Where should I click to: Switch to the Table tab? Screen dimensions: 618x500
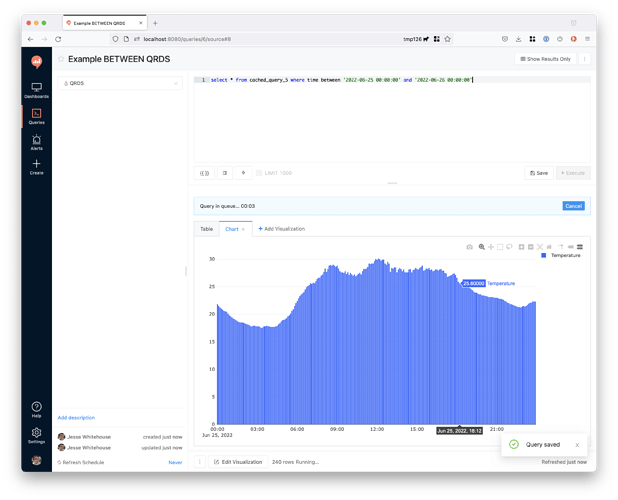click(207, 229)
